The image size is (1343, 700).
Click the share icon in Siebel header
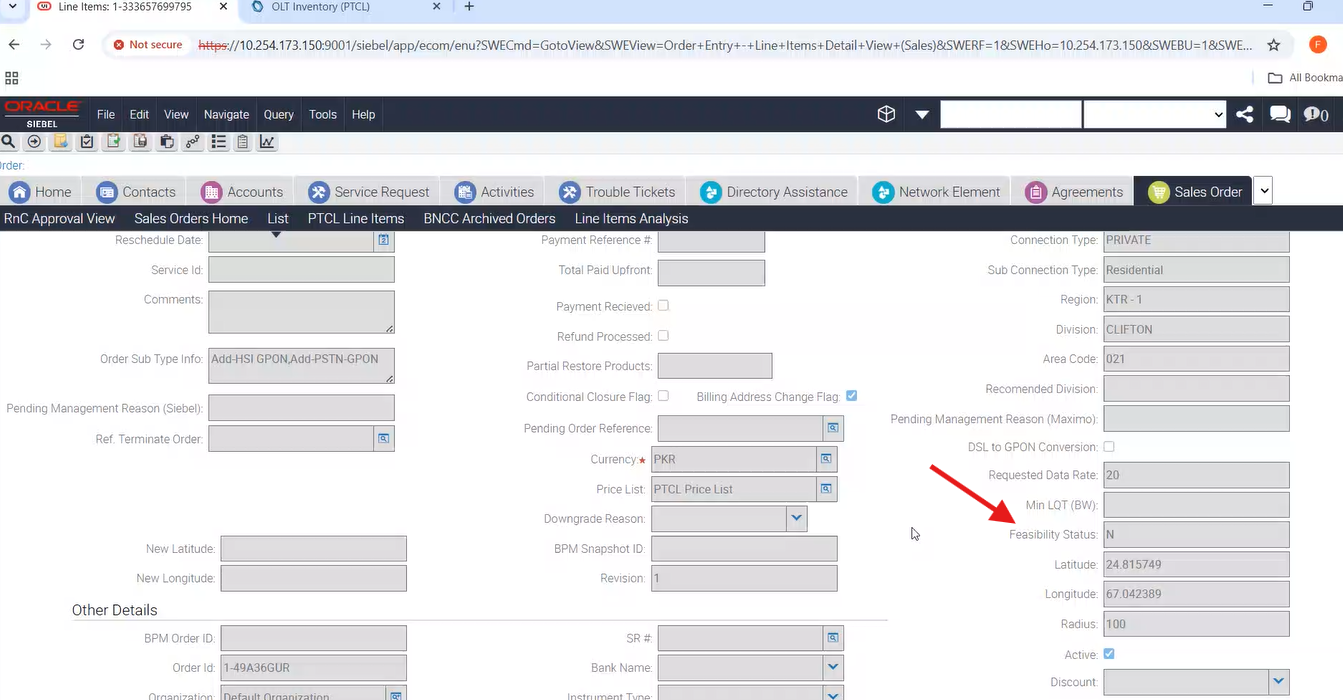(1245, 114)
